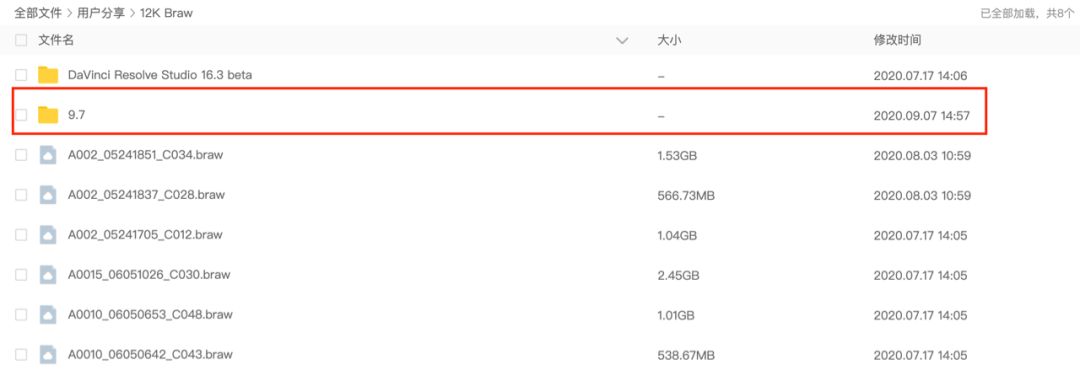Check the box for the 9.7 folder

(x=21, y=115)
